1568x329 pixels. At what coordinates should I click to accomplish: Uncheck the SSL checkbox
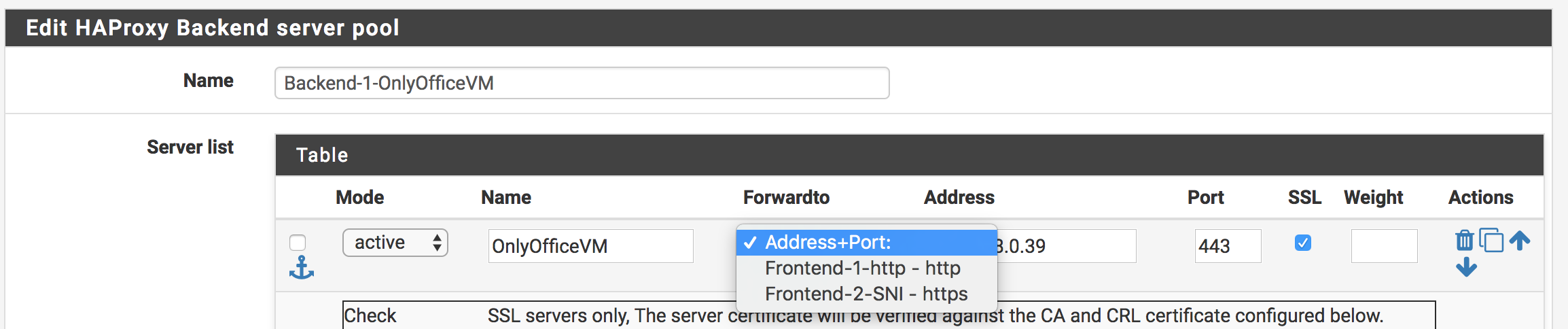tap(1302, 243)
